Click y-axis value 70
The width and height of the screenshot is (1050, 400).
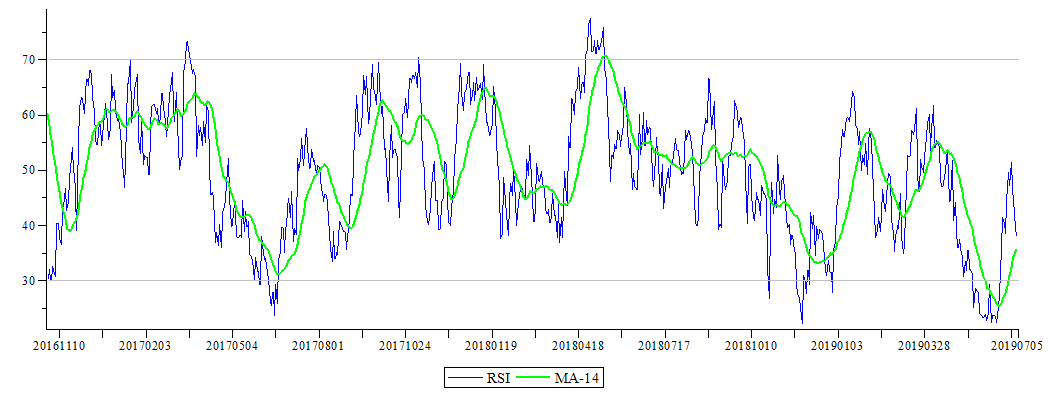coord(29,60)
